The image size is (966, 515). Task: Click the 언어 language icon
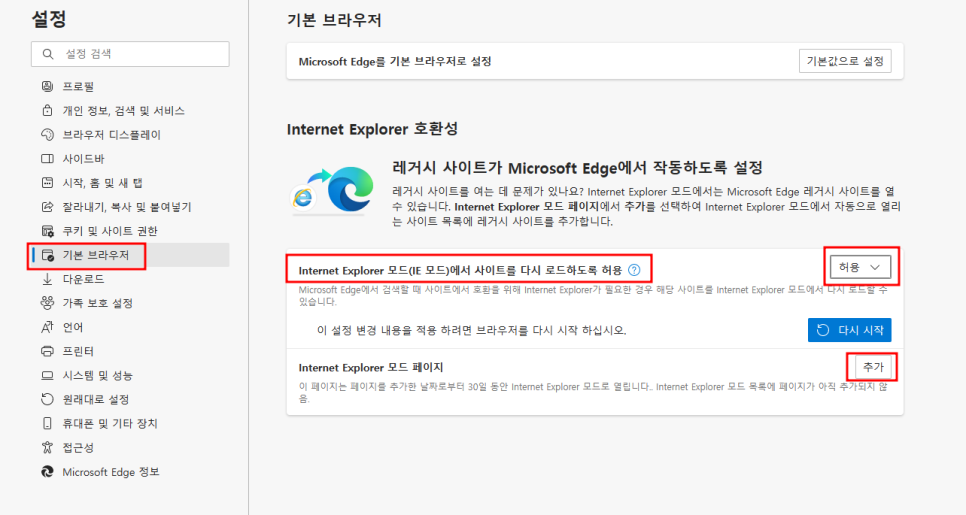coord(47,327)
